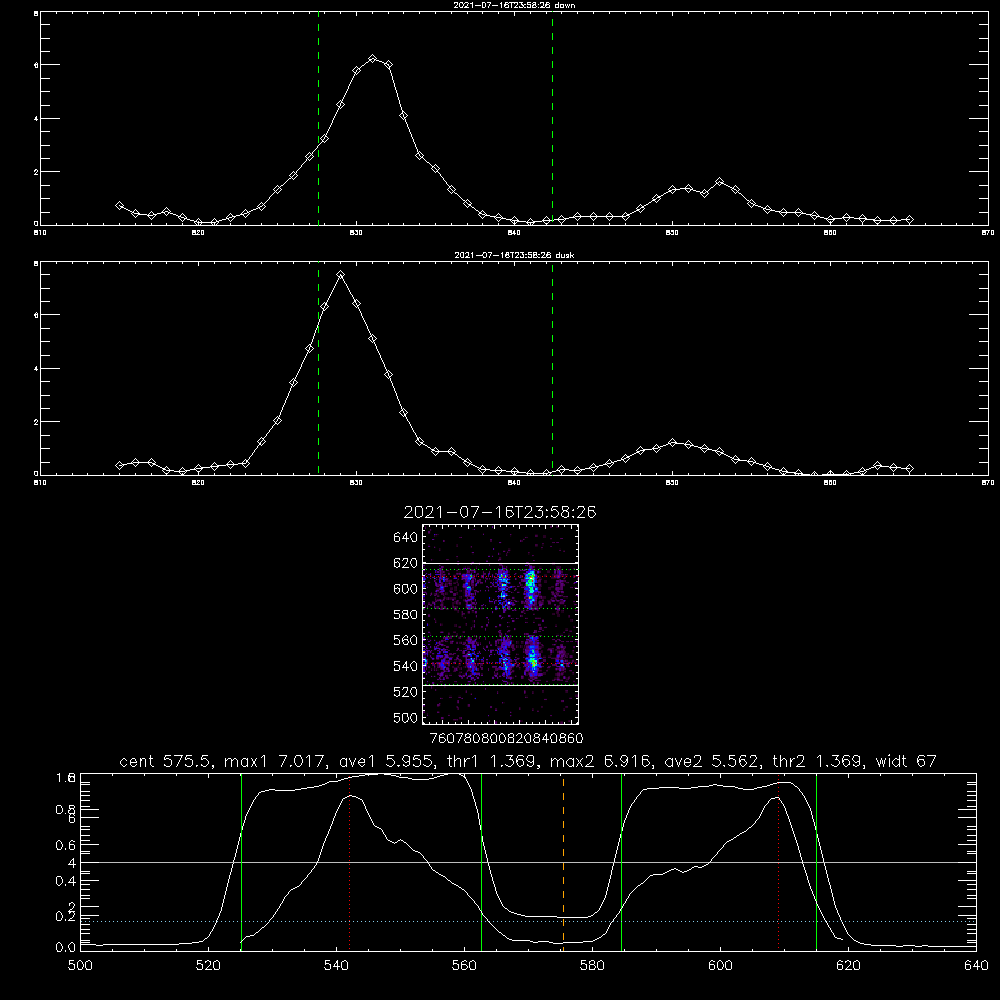Click the white horizontal line at level 4
This screenshot has width=1000, height=1000.
528,862
